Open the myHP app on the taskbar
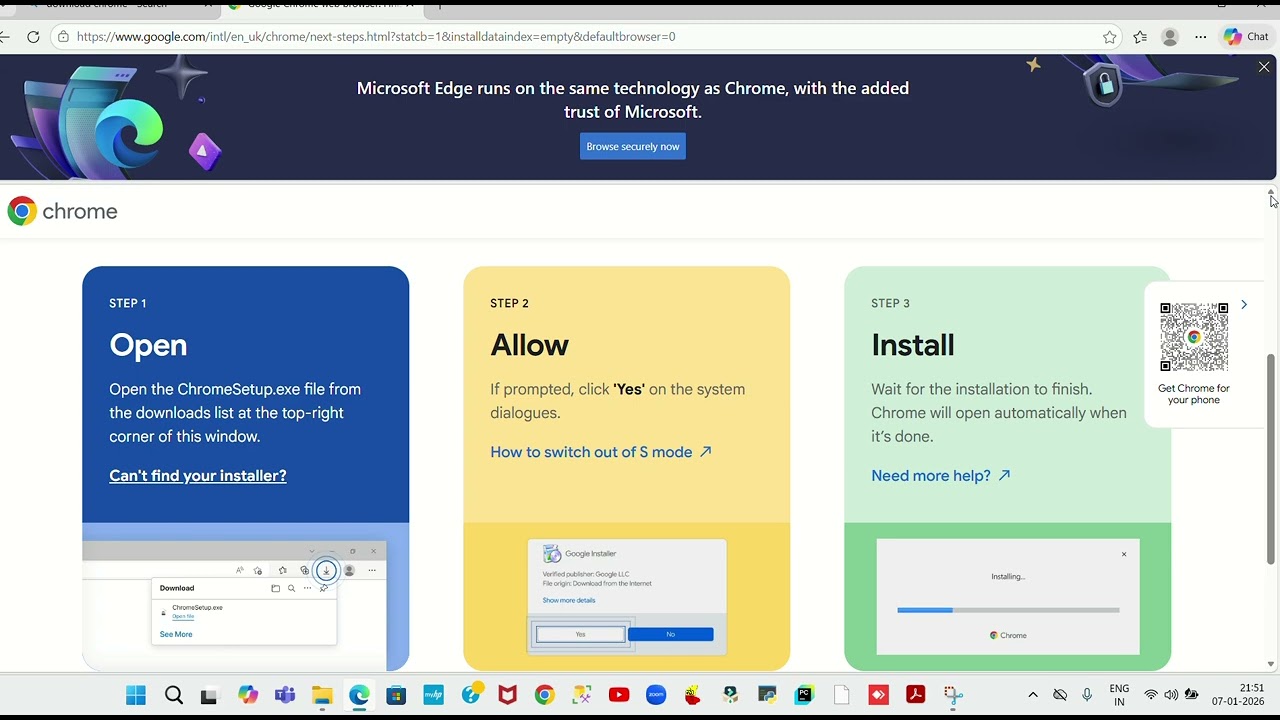This screenshot has width=1280, height=720. click(x=433, y=695)
